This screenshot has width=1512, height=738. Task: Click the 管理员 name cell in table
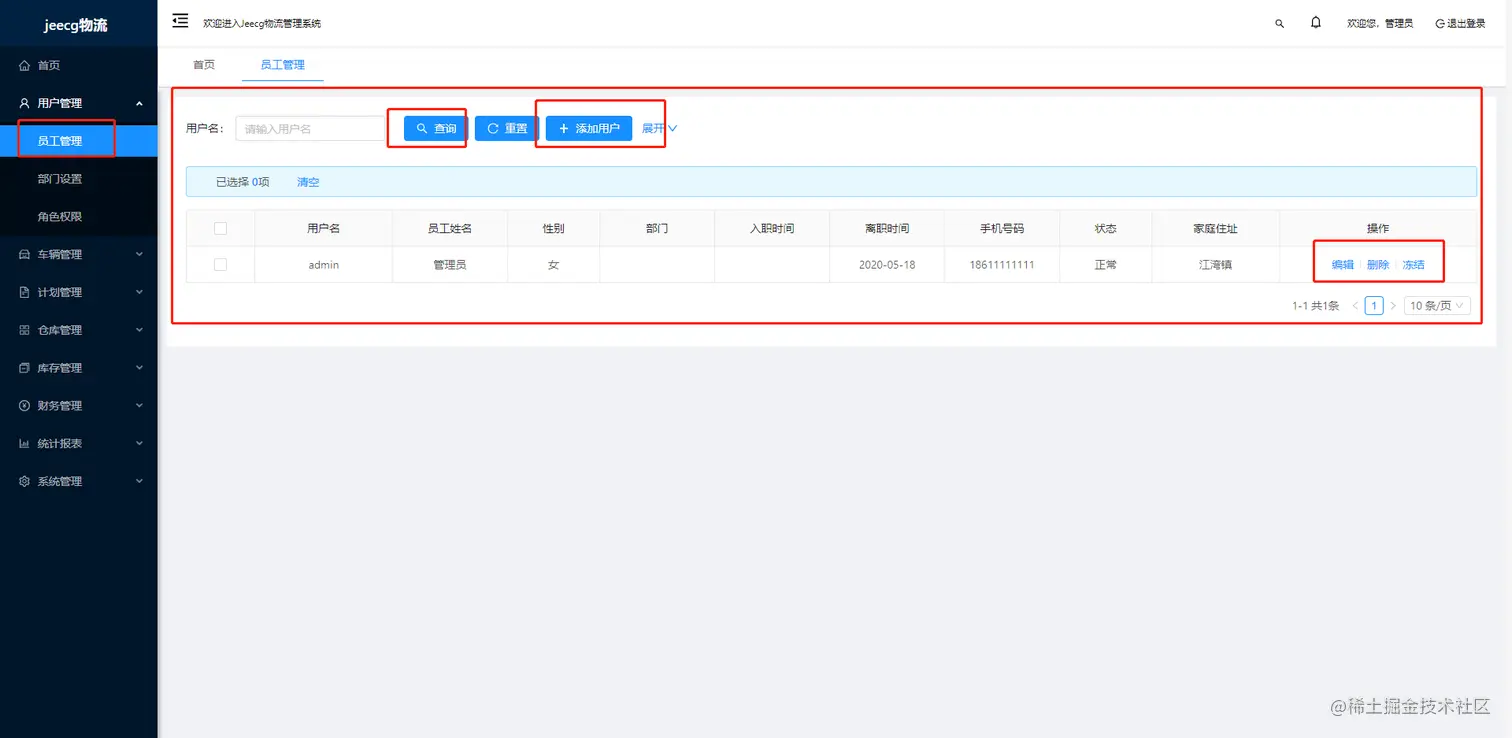[x=450, y=265]
